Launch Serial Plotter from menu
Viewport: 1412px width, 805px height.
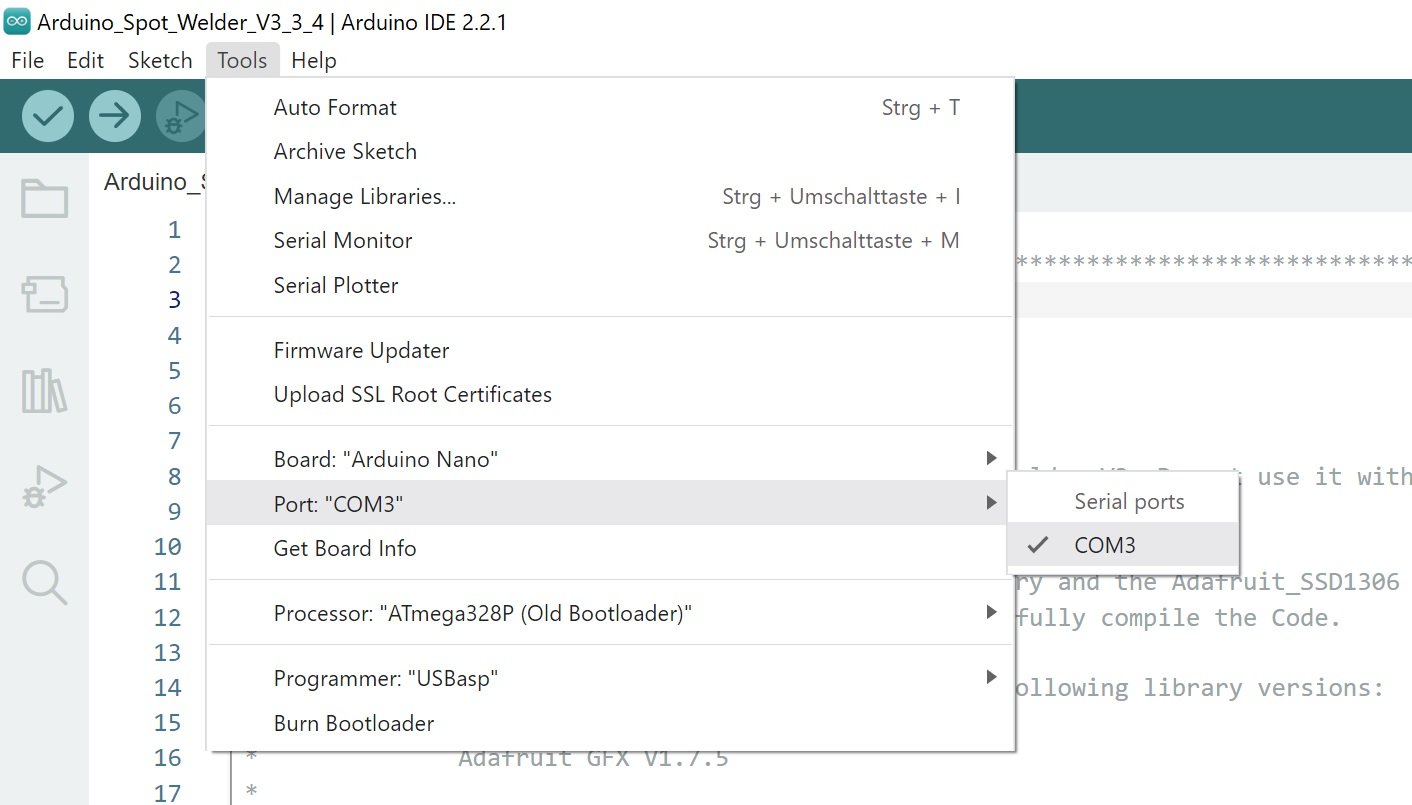pyautogui.click(x=610, y=286)
